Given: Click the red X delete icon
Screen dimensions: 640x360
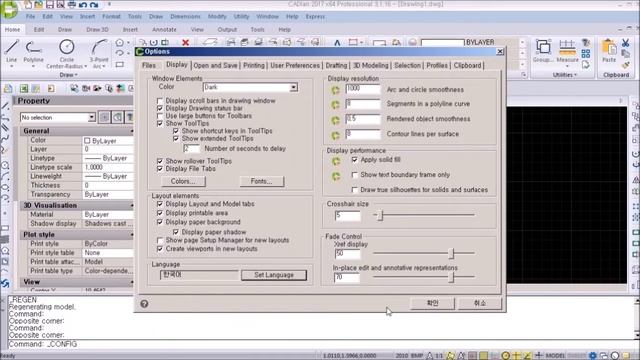Looking at the screenshot, I should point(185,42).
